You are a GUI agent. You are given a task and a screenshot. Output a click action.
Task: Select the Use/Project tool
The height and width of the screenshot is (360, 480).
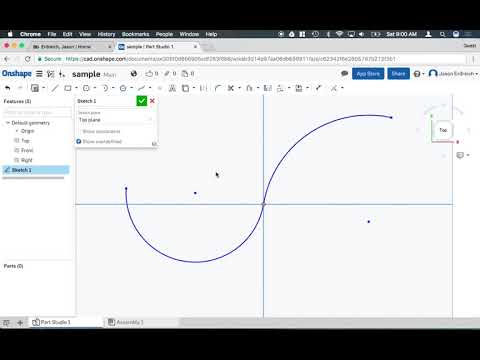pyautogui.click(x=185, y=88)
